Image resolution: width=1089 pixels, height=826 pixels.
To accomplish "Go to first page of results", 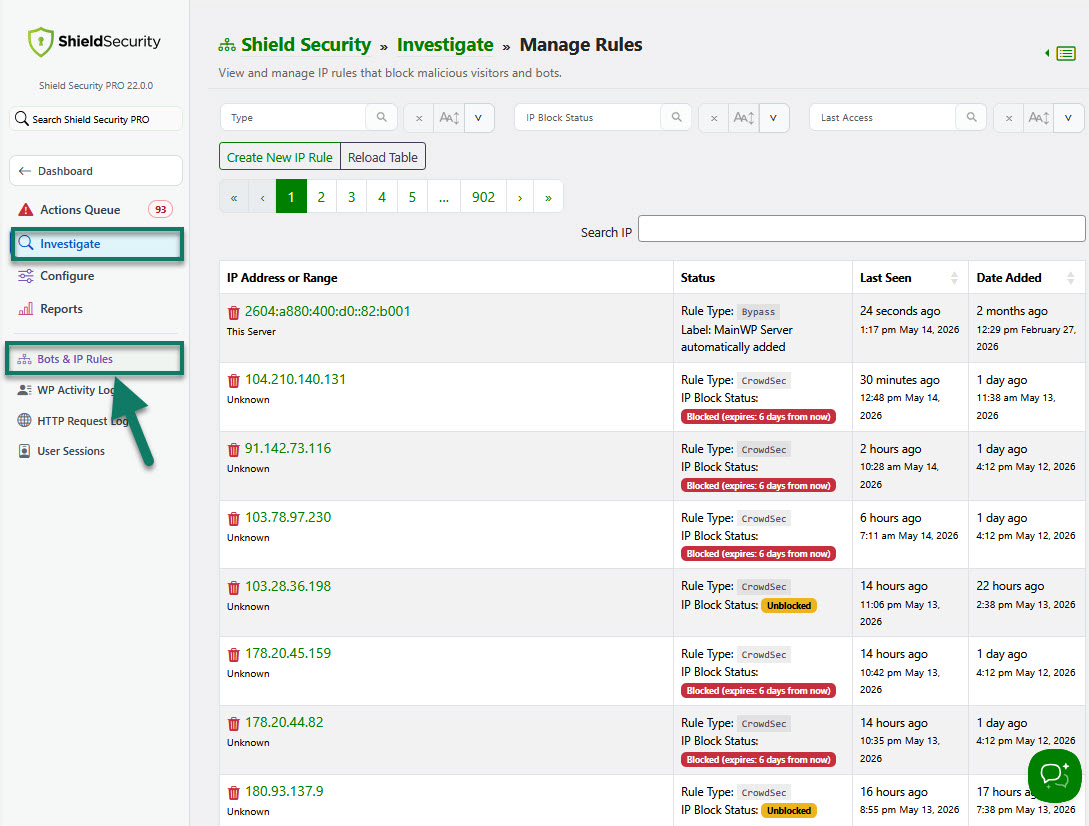I will [234, 197].
